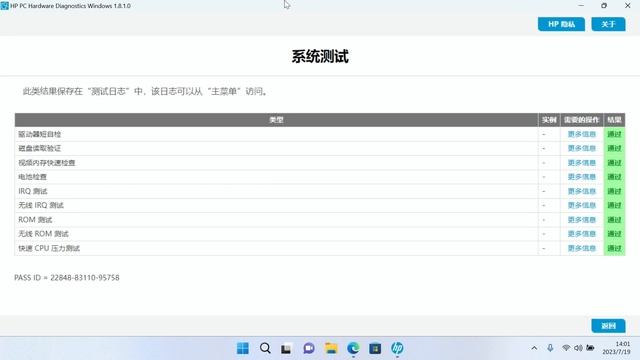Click 通过 result for ROM 测试 row
Image resolution: width=640 pixels, height=360 pixels.
point(614,220)
